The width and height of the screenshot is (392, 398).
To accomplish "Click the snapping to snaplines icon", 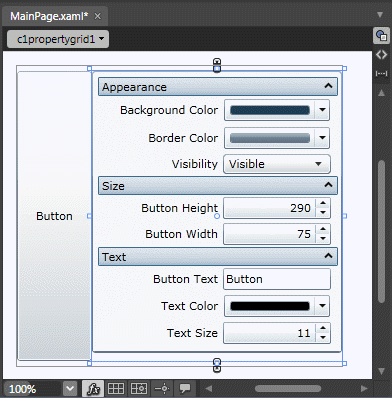I will coord(162,388).
